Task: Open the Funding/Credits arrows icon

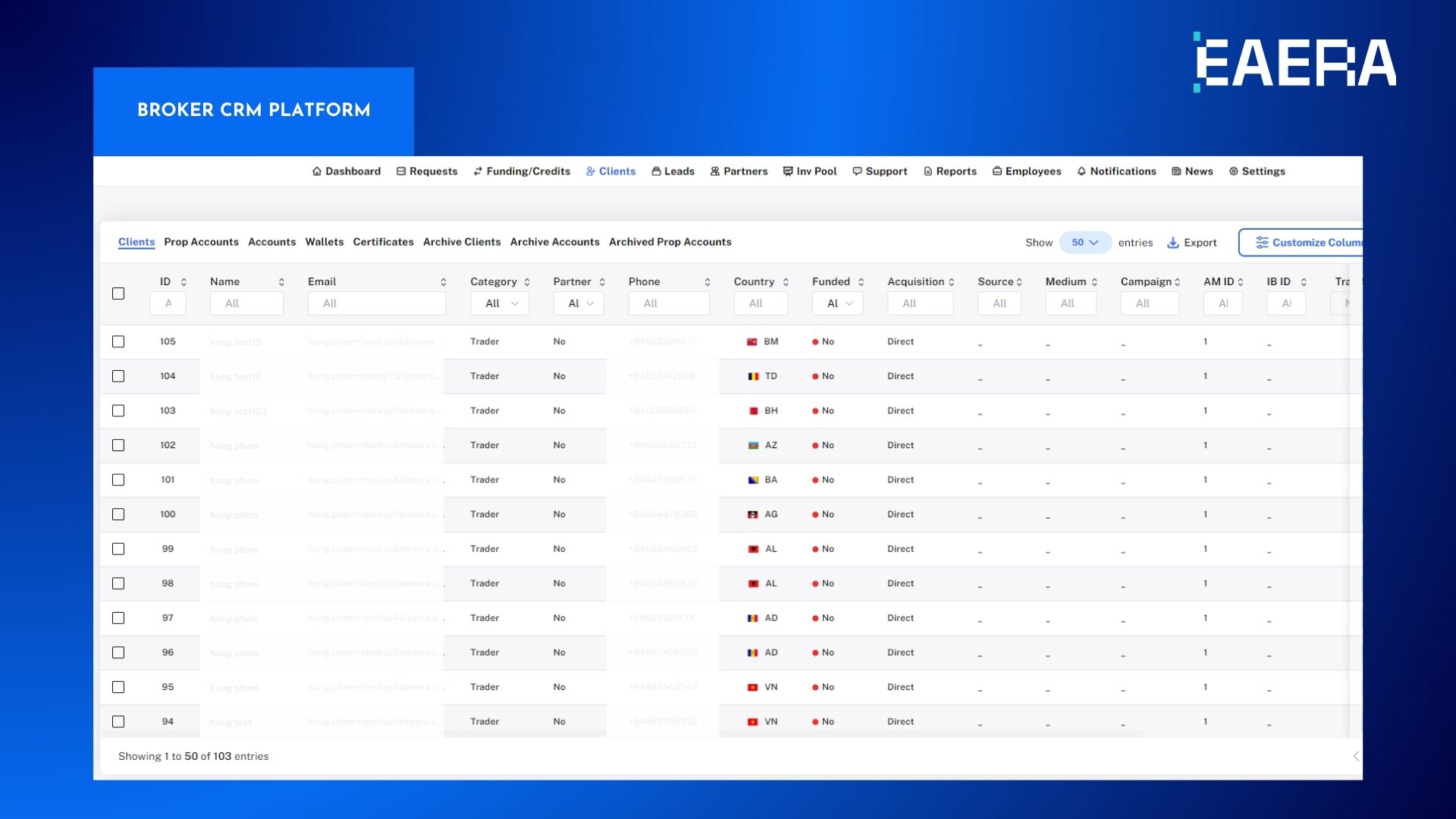Action: tap(478, 171)
